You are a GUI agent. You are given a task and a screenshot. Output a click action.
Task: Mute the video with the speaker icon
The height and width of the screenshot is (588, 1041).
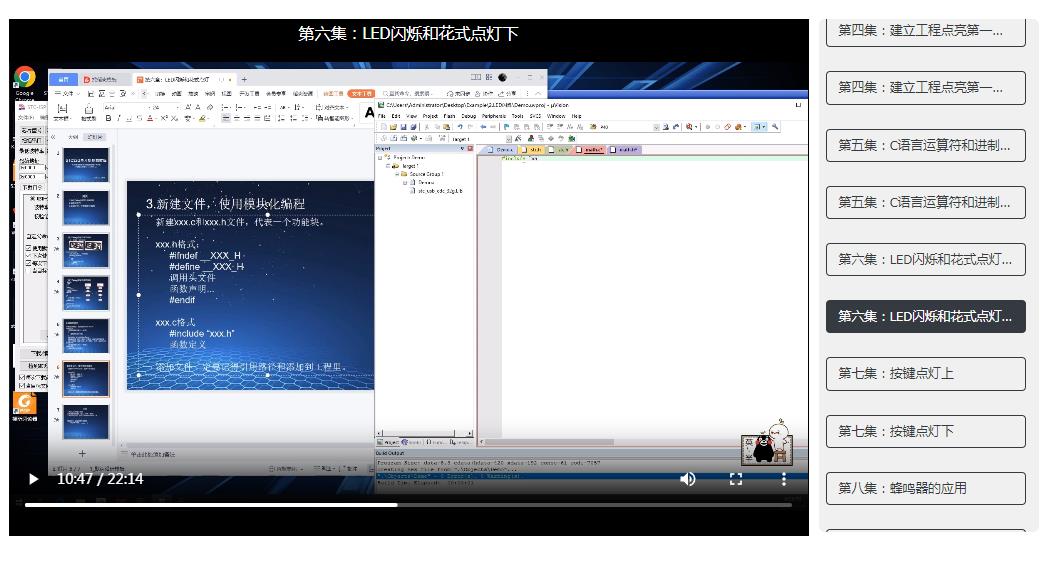pos(688,479)
